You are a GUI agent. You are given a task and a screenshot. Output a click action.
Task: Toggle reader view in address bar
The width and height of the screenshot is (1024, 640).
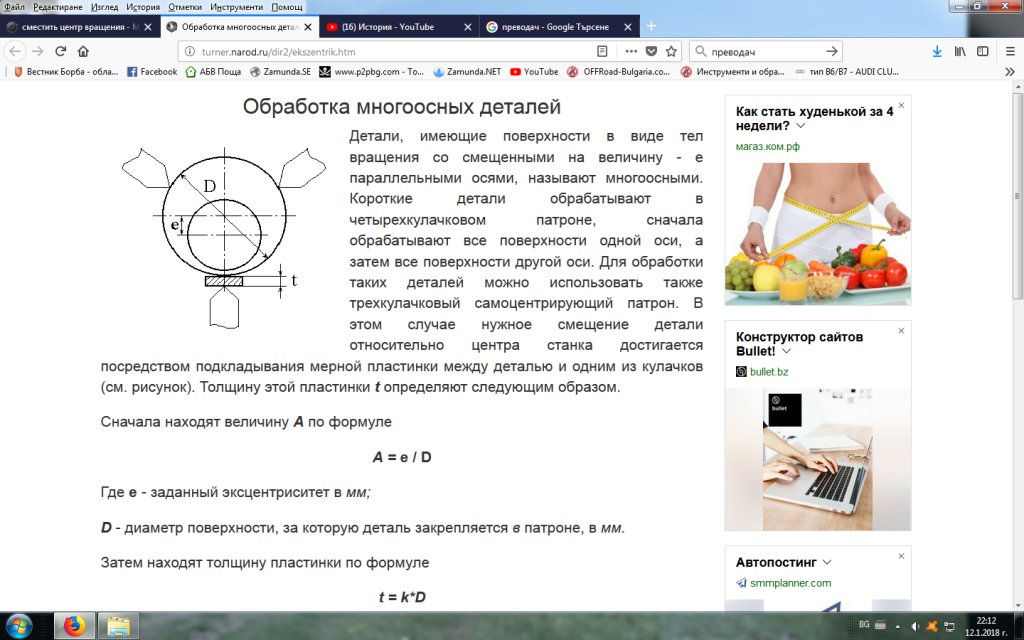[602, 51]
